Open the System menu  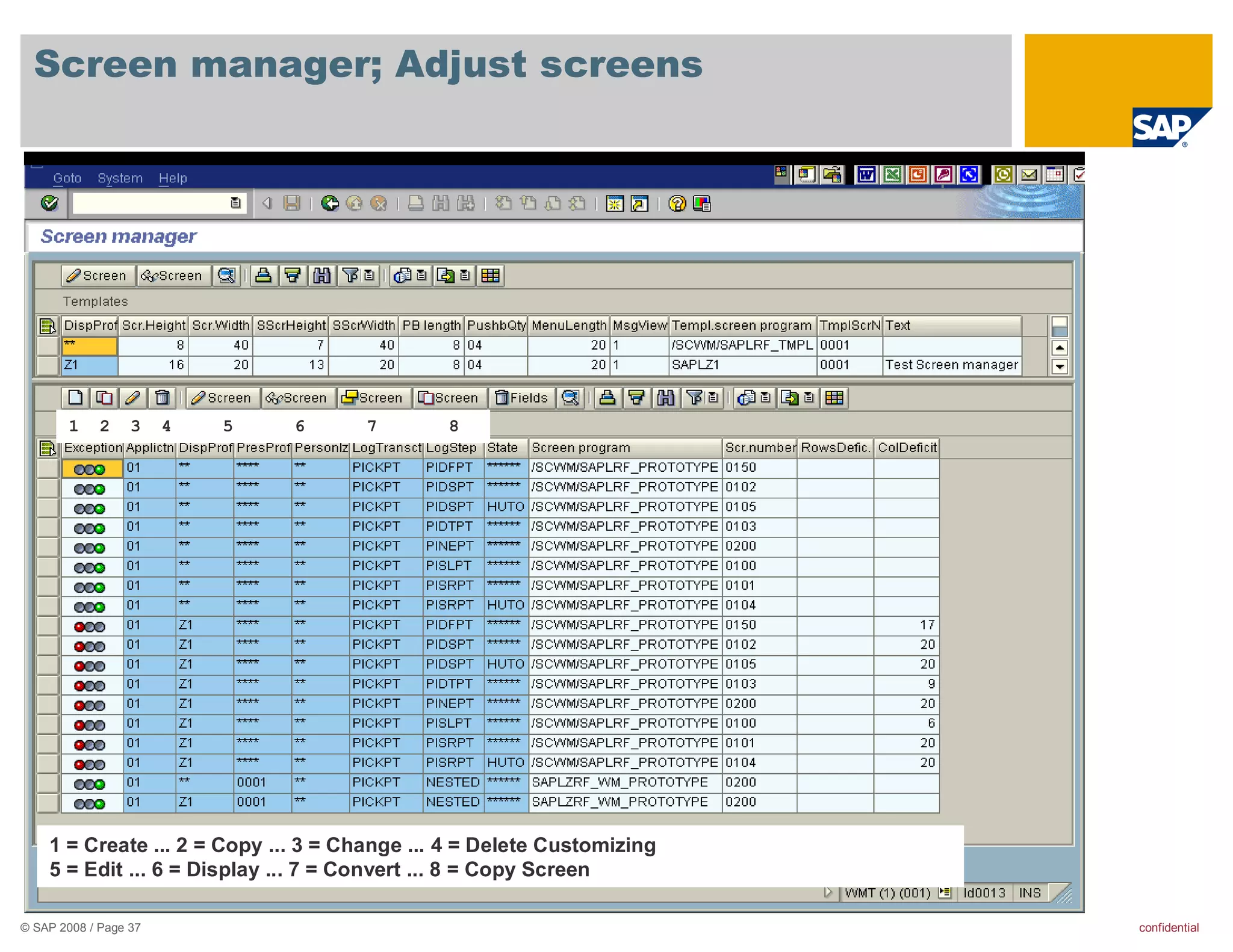point(120,178)
